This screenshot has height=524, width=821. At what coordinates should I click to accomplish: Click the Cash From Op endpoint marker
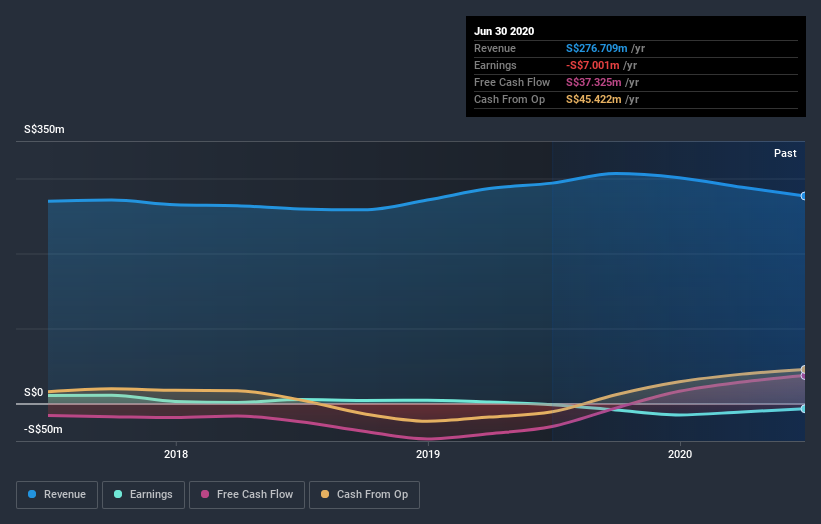pyautogui.click(x=804, y=370)
